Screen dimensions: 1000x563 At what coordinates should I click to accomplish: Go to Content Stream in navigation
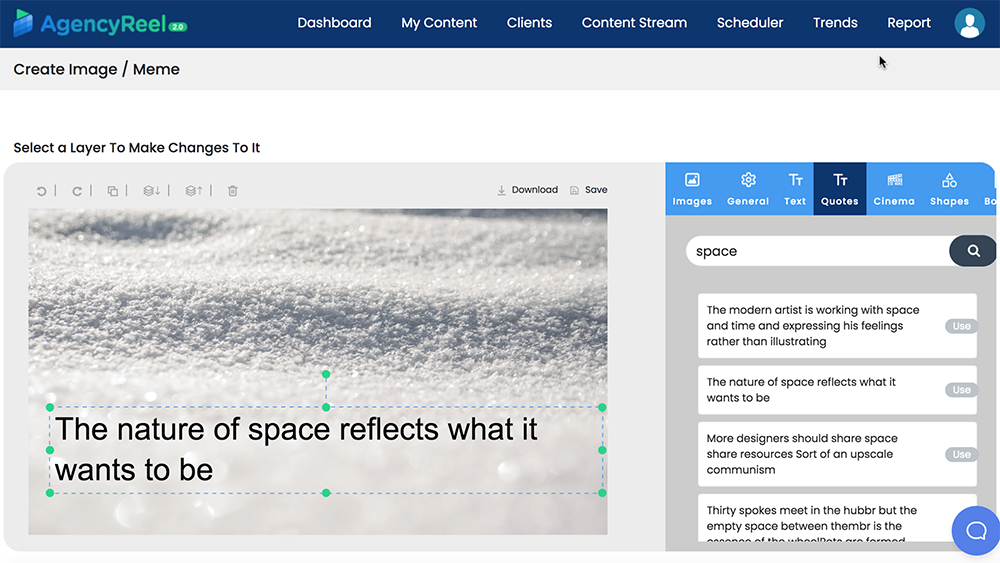click(634, 23)
